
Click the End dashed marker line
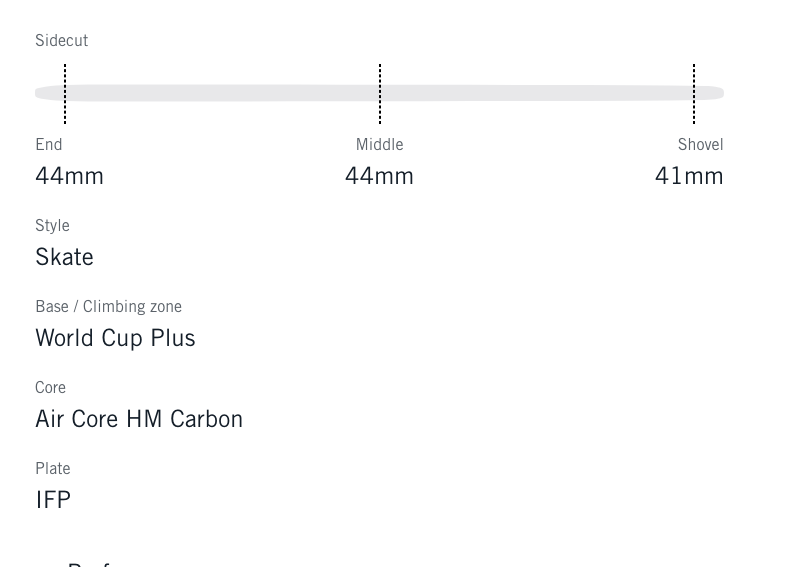click(65, 93)
